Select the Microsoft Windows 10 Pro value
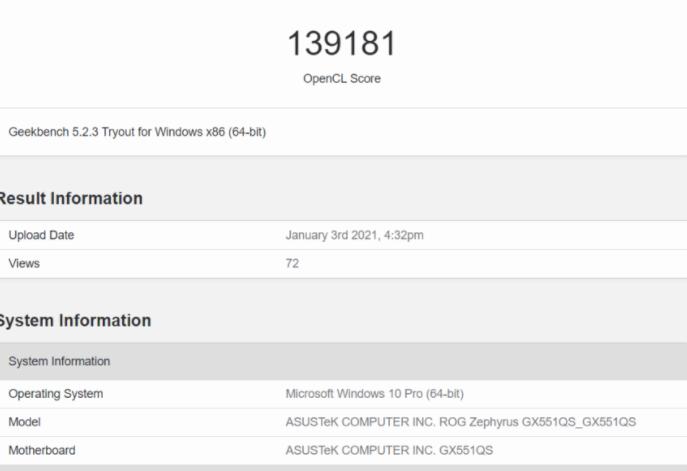 374,394
